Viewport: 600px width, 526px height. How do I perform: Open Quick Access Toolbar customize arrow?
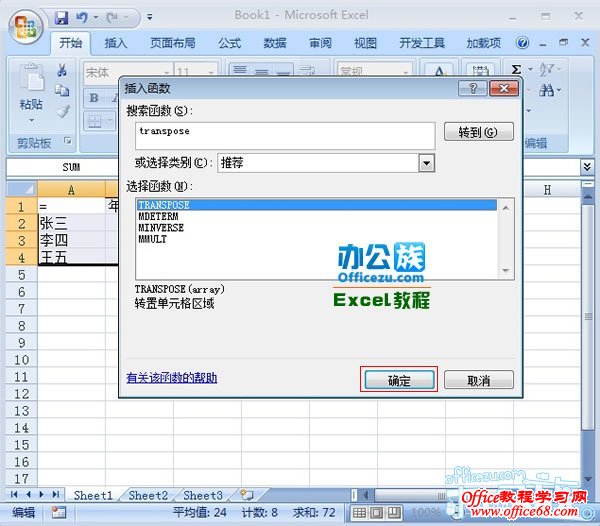(150, 17)
